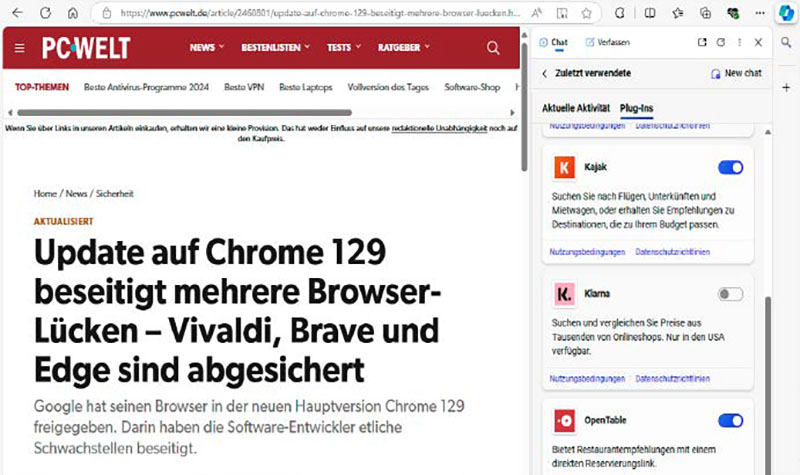Click the AKTUALISIERT label above headline
This screenshot has height=475, width=800.
64,221
